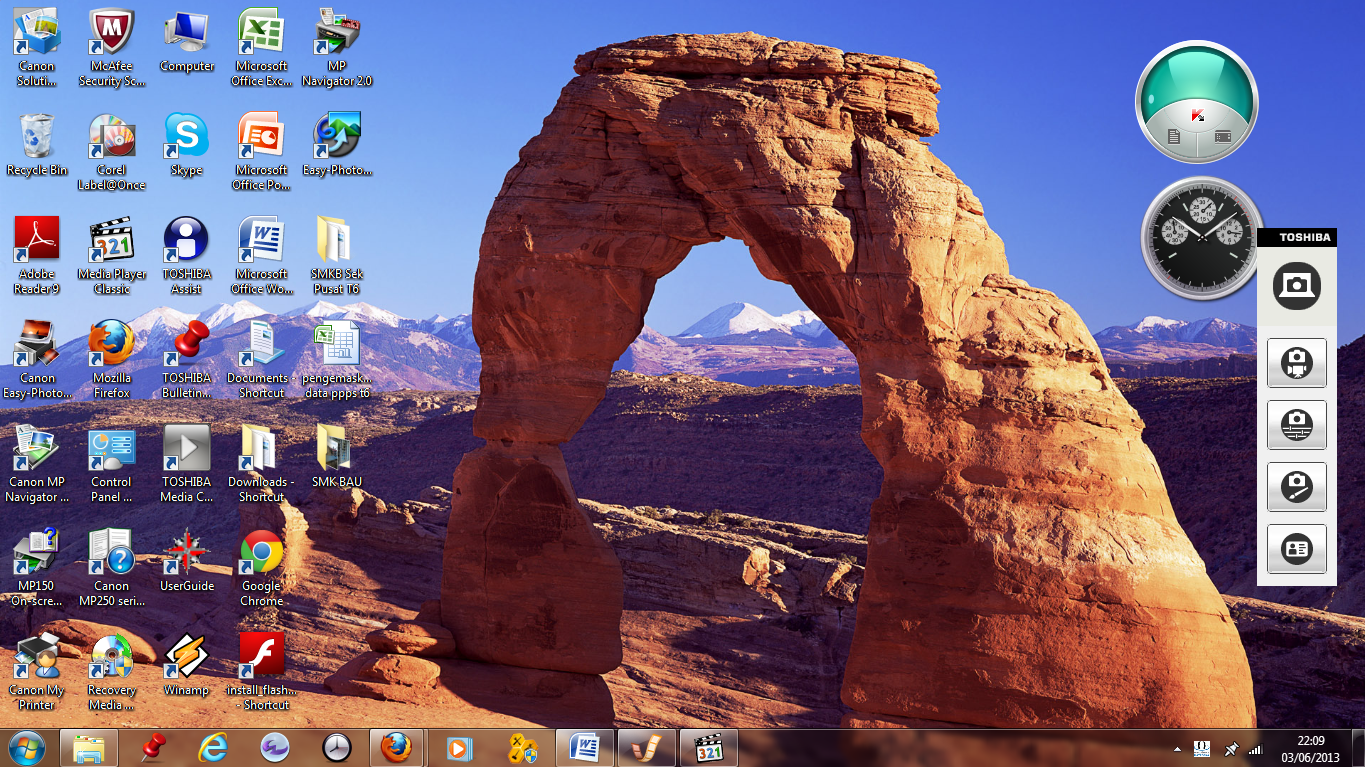
Task: Open Kaspersky gadget reports document button
Action: [x=1174, y=136]
